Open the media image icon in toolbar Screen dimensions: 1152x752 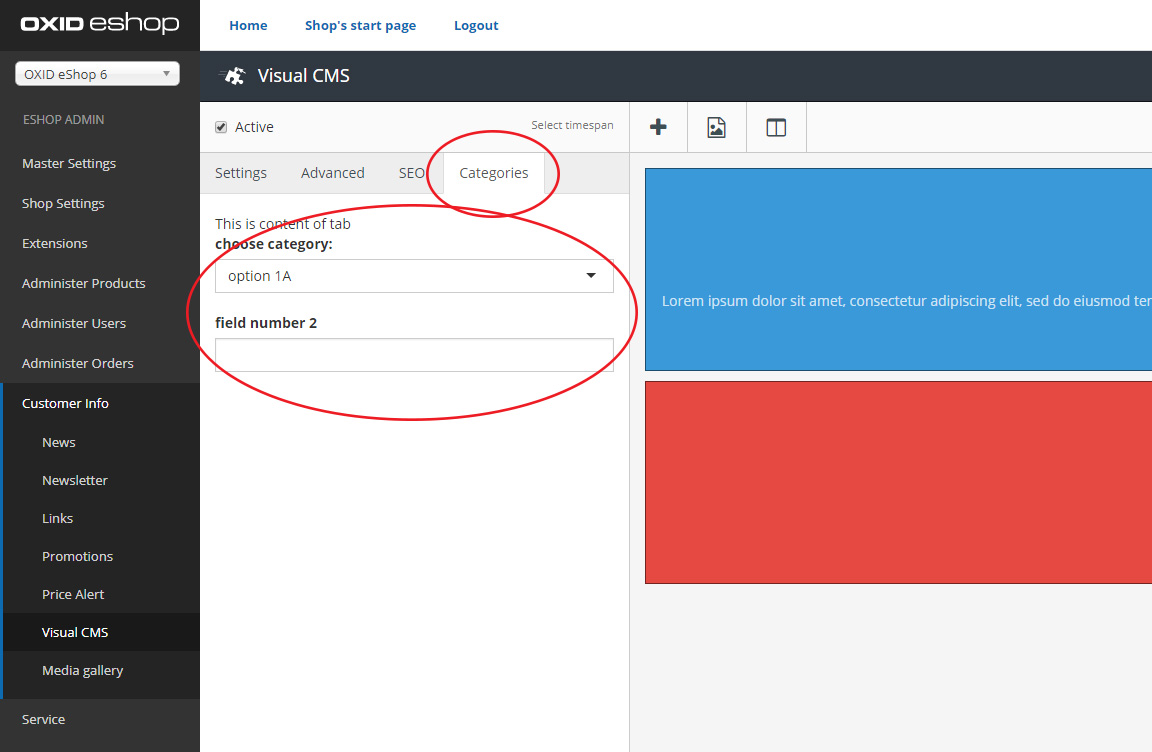coord(716,127)
